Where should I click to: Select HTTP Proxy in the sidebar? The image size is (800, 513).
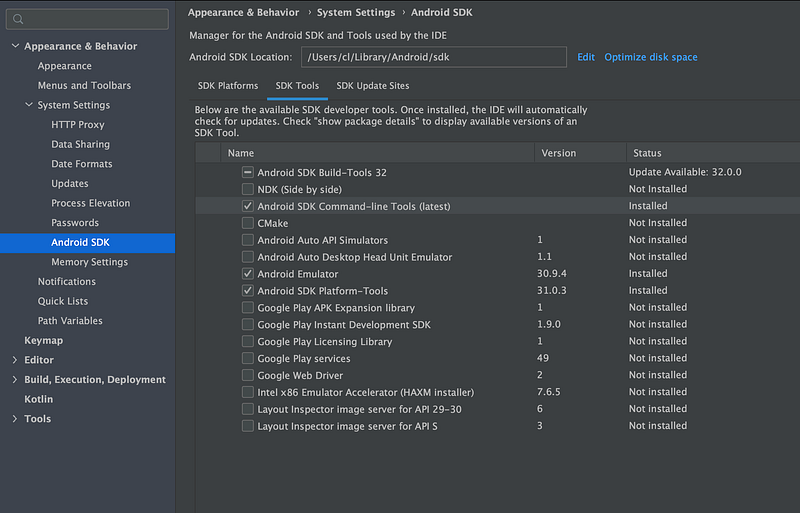pyautogui.click(x=78, y=125)
